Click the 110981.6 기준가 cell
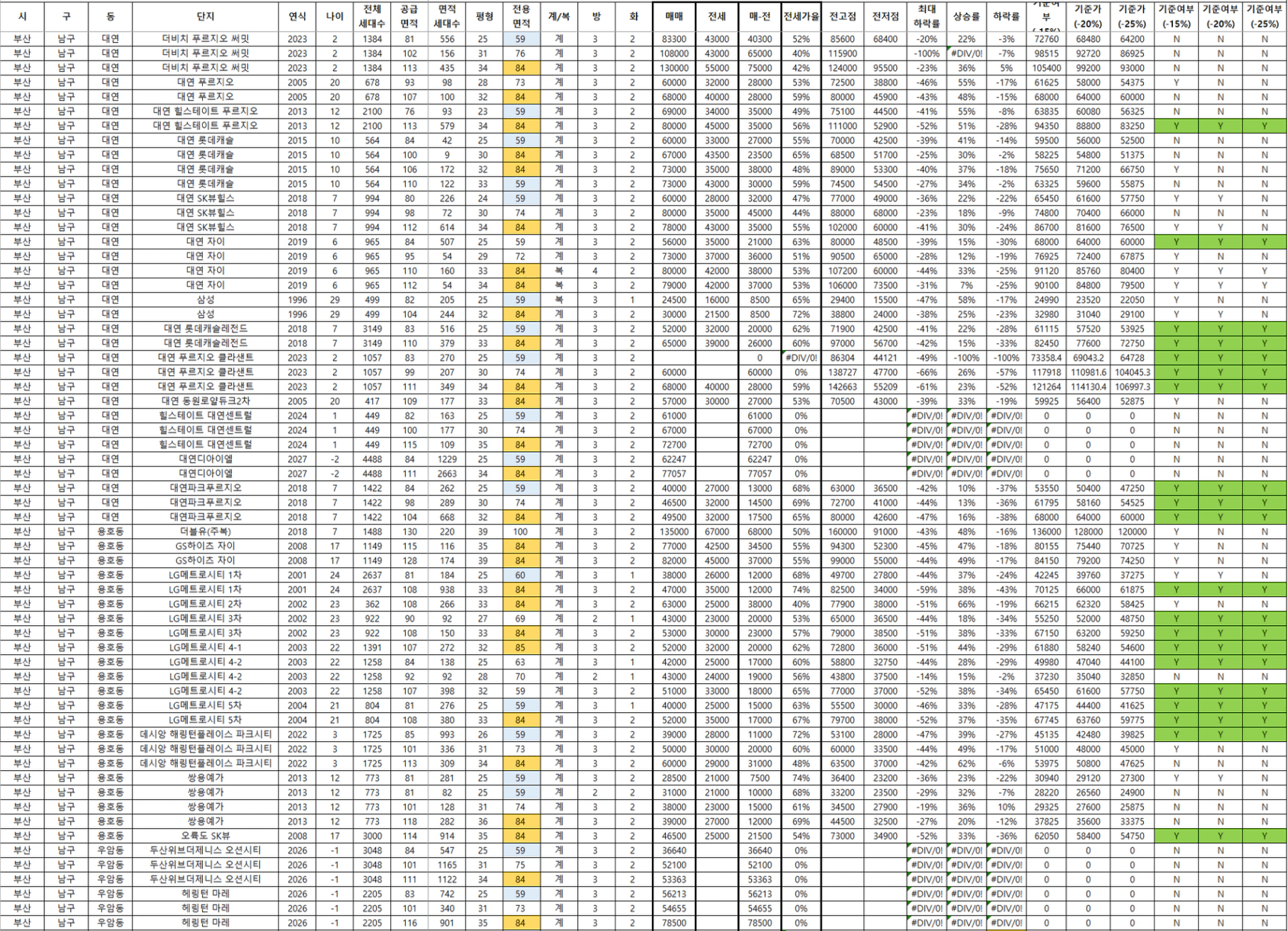 pyautogui.click(x=1088, y=372)
